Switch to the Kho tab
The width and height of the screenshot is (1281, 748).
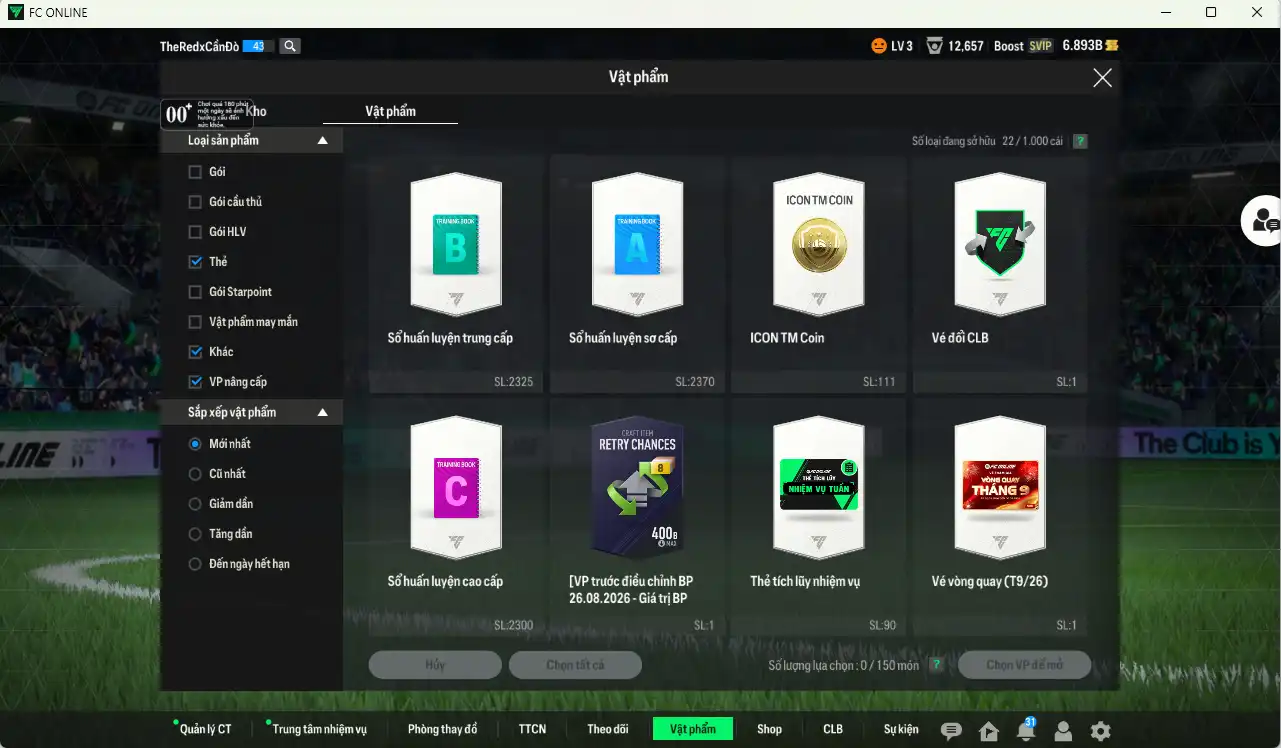click(x=256, y=111)
